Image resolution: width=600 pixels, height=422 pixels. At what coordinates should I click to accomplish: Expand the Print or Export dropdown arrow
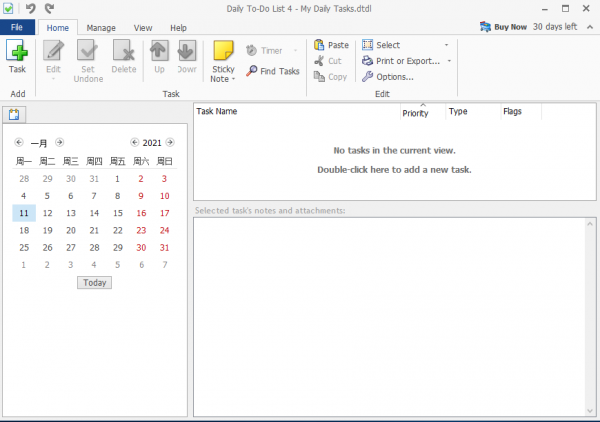[449, 61]
